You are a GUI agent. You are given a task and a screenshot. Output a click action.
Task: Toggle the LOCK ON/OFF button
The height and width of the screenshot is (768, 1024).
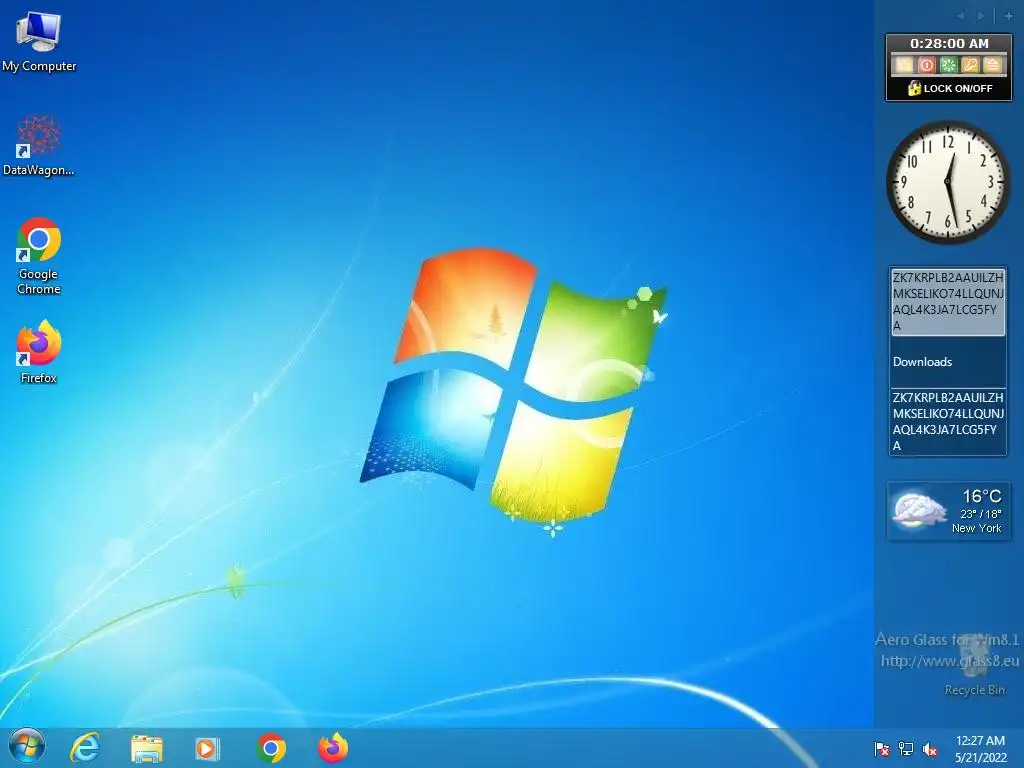pyautogui.click(x=950, y=88)
